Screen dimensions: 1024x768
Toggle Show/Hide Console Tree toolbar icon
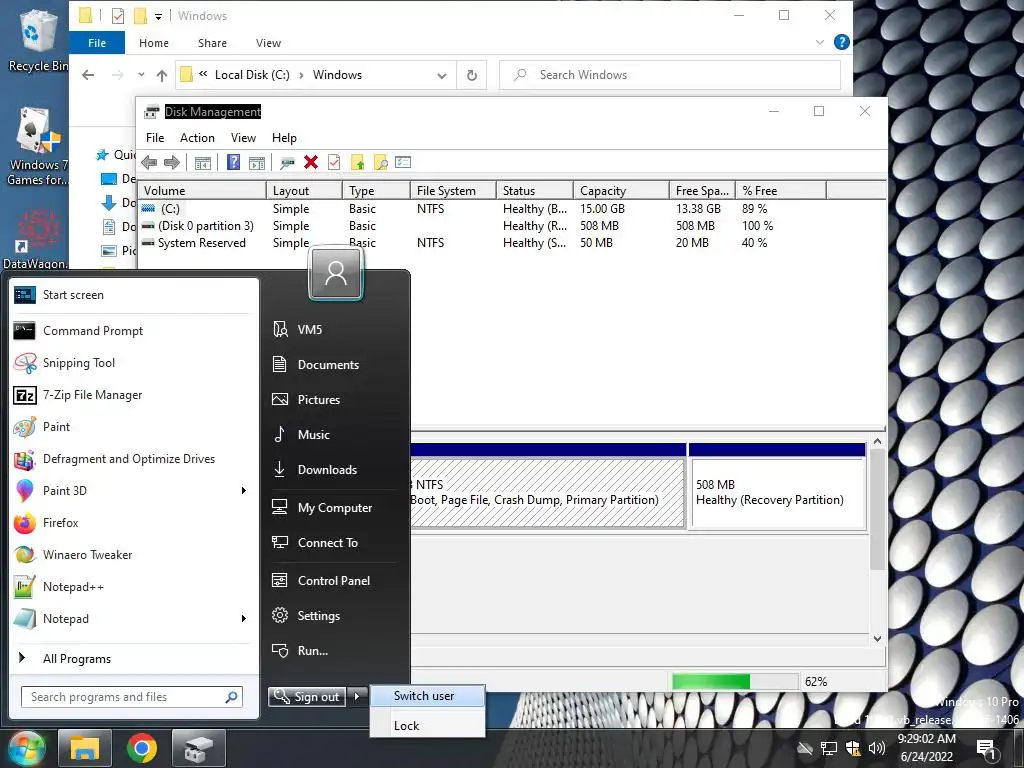[x=203, y=163]
